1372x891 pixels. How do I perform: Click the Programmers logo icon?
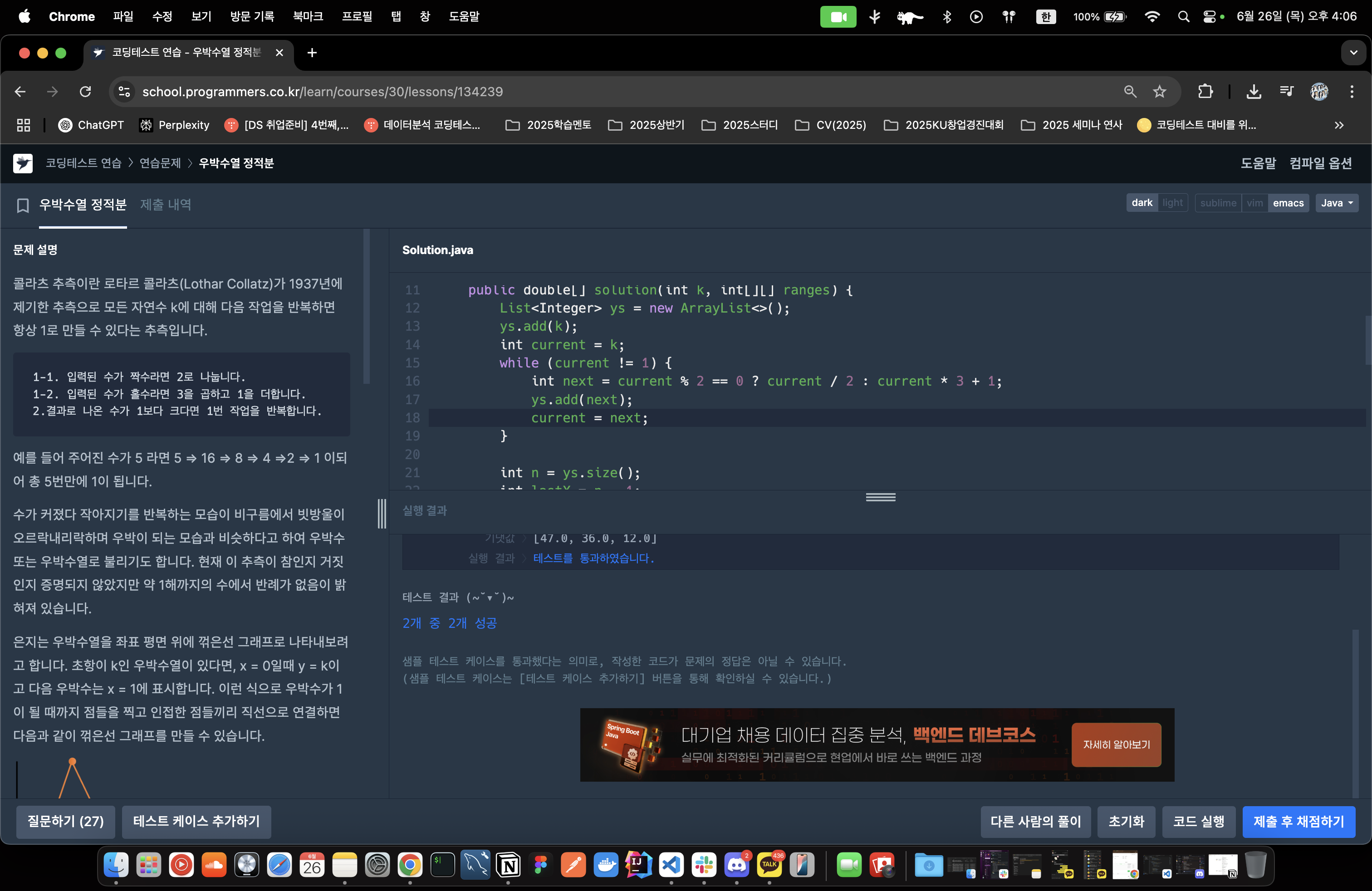click(23, 163)
